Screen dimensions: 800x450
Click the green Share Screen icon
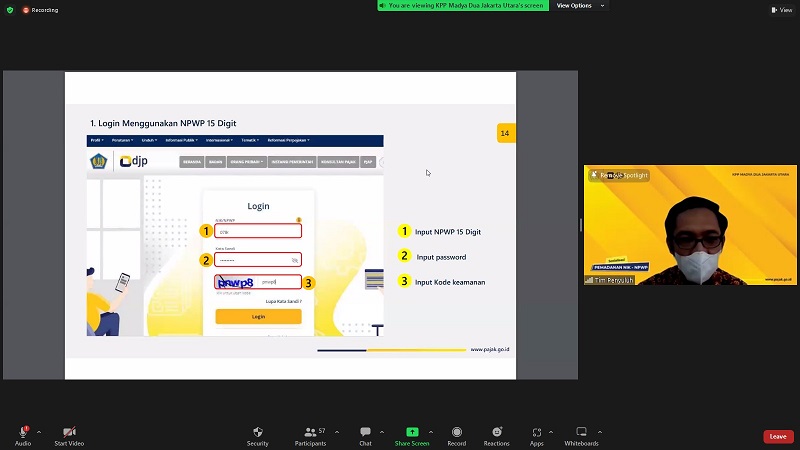[411, 432]
